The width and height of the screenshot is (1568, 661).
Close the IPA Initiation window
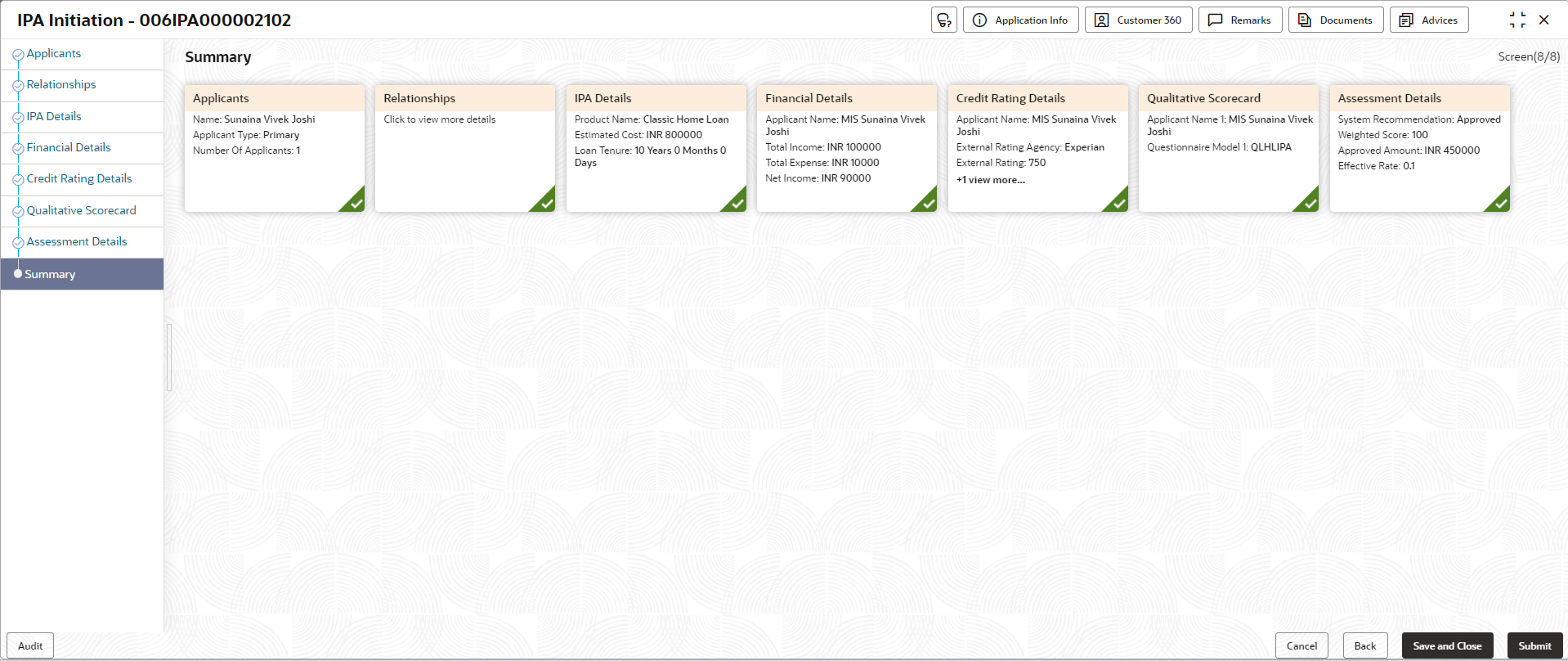1544,20
